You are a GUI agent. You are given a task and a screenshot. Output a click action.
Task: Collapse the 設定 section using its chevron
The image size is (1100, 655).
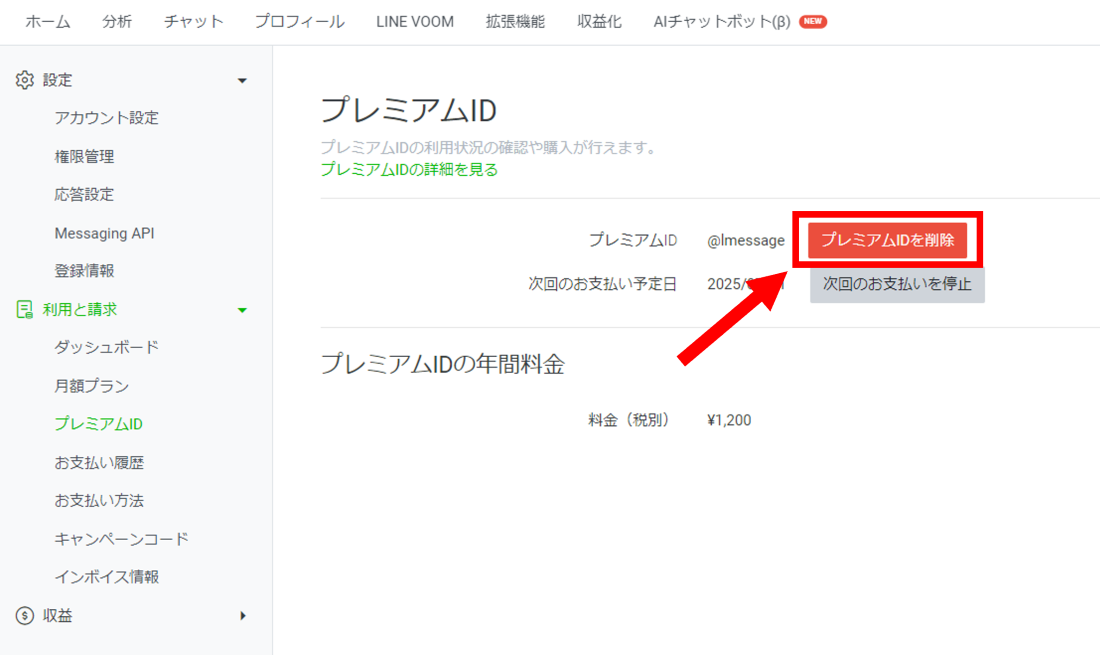[x=242, y=79]
